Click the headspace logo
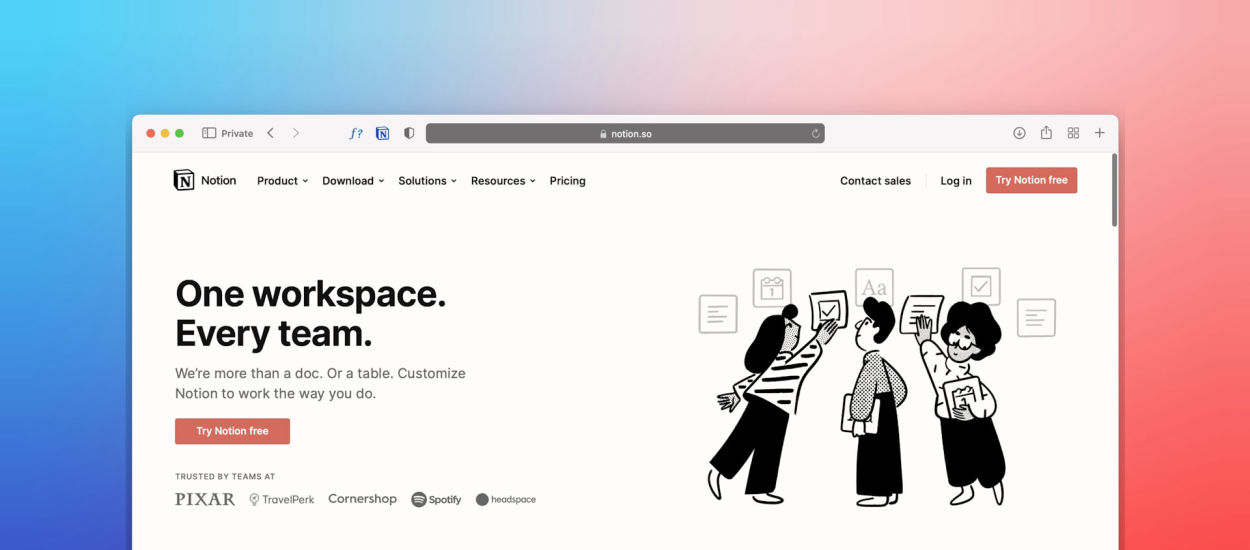The width and height of the screenshot is (1250, 550). pyautogui.click(x=506, y=499)
